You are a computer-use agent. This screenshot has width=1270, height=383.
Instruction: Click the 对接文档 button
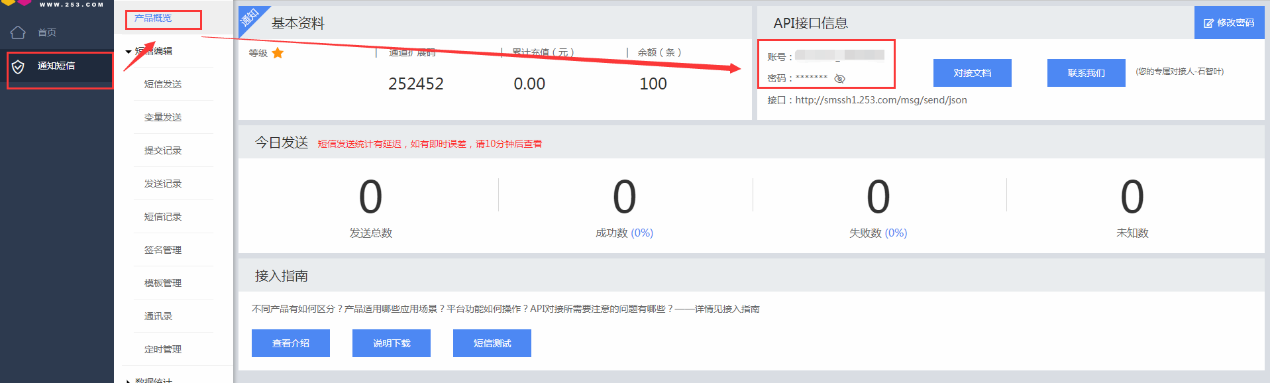(x=972, y=73)
